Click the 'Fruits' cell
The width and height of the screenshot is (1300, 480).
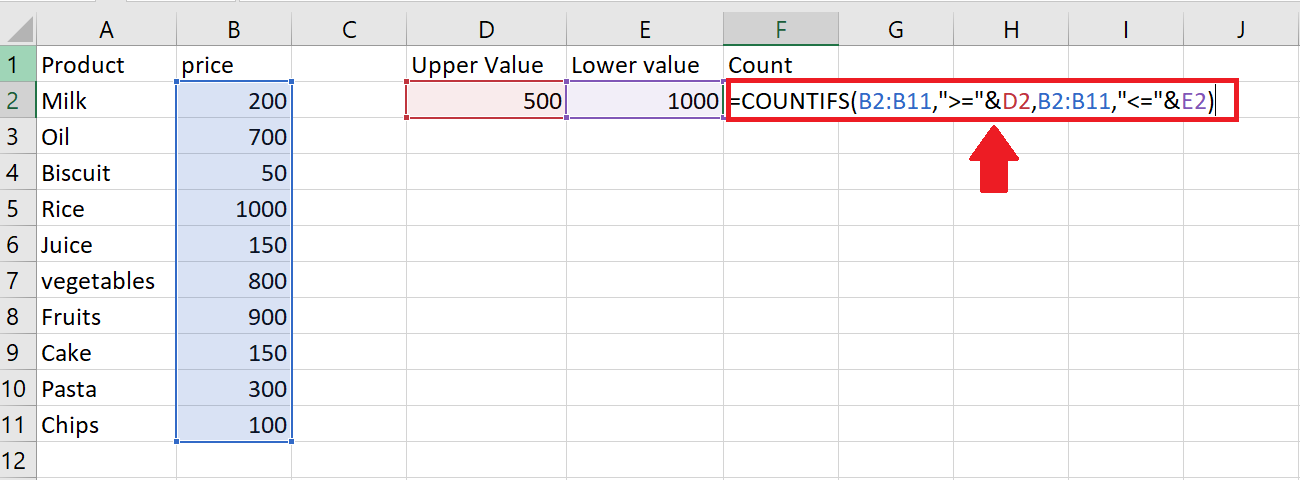(x=106, y=317)
